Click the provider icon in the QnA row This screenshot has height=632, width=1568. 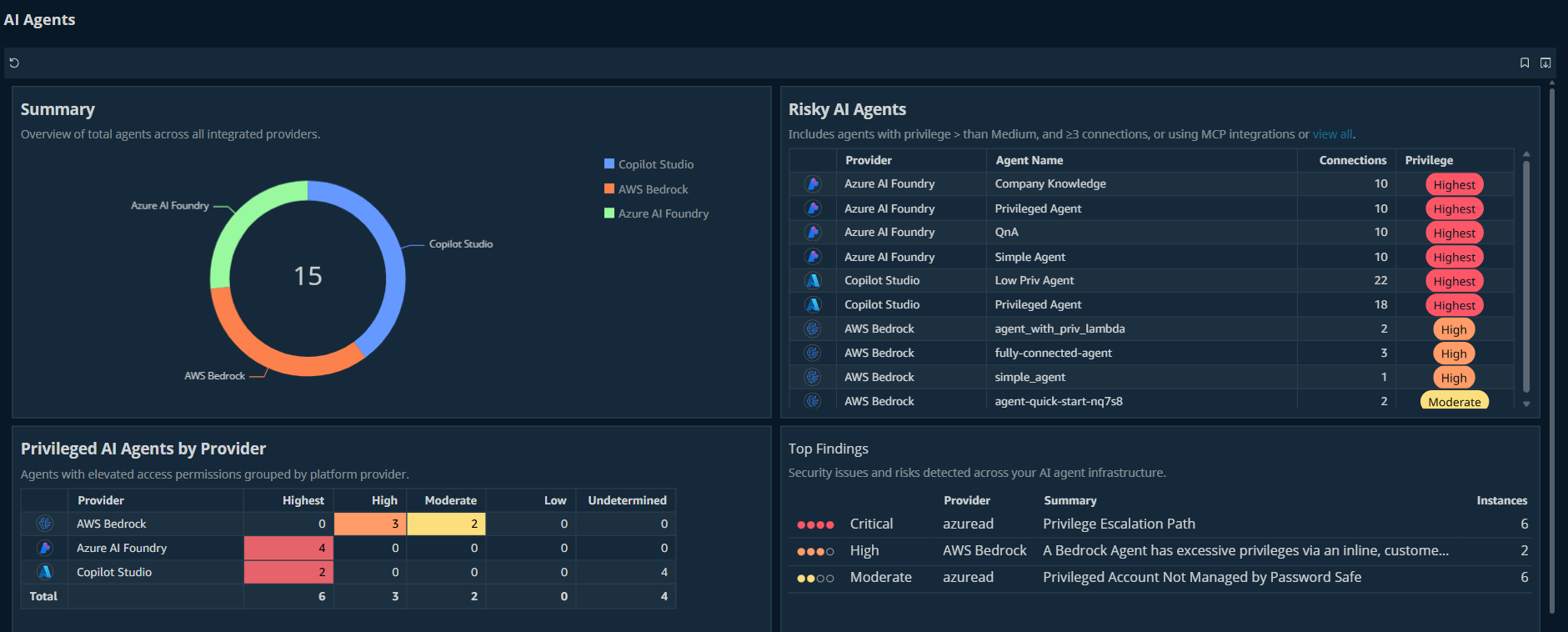pos(813,232)
